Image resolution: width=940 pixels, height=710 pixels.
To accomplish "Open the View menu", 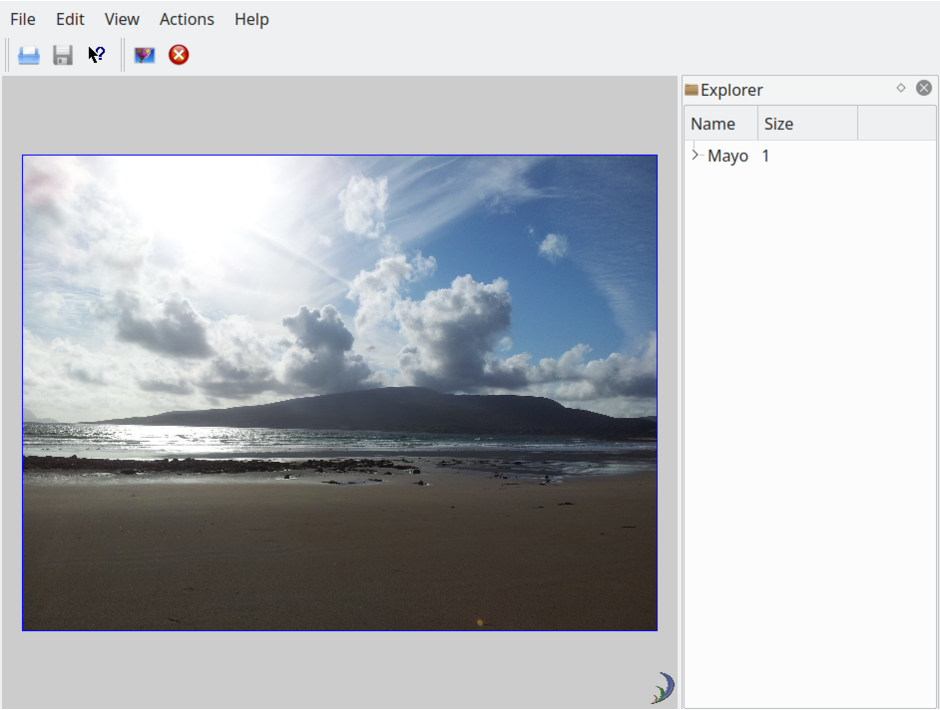I will coord(122,19).
